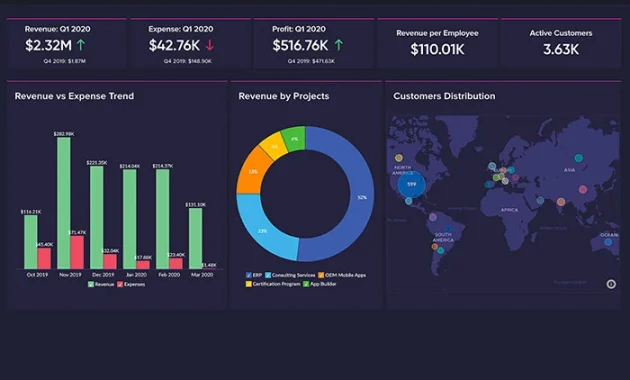This screenshot has width=630, height=380.
Task: Select the green Nov 2019 revenue bar
Action: (64, 203)
